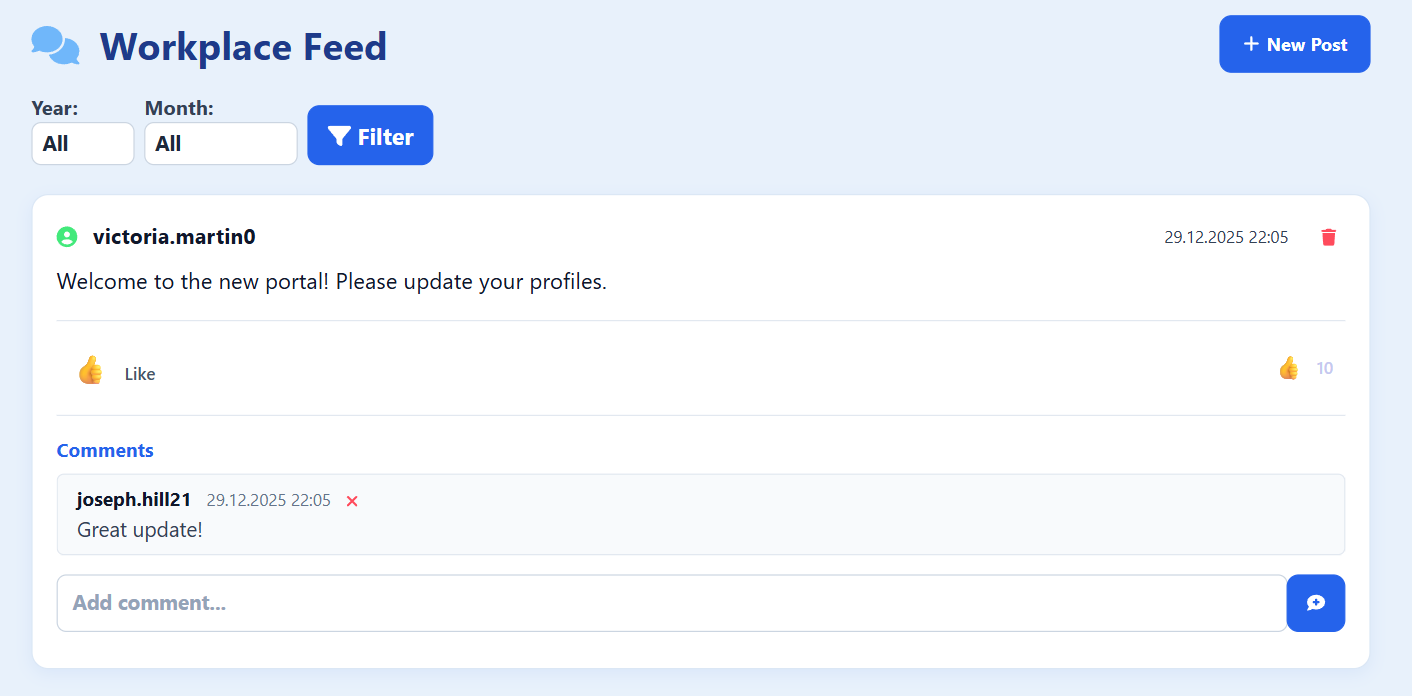This screenshot has width=1412, height=696.
Task: Click the Comments section heading
Action: (x=105, y=450)
